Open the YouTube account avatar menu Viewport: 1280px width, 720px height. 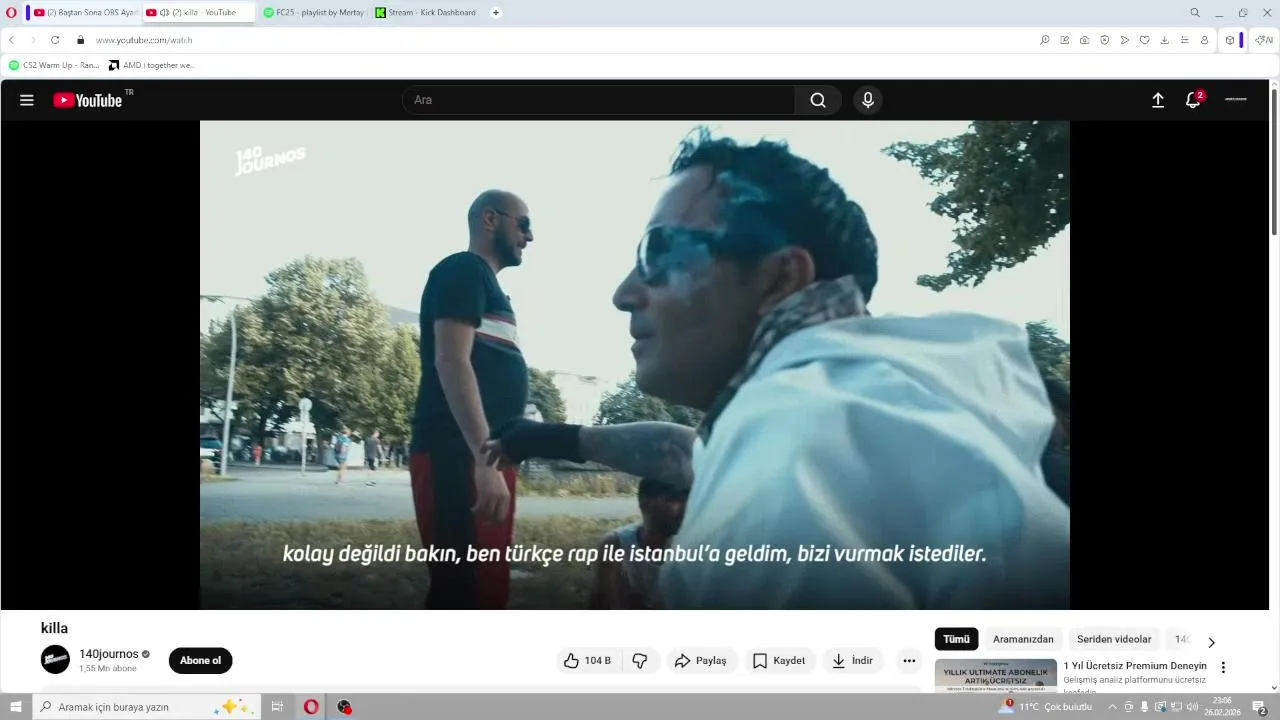click(1236, 100)
